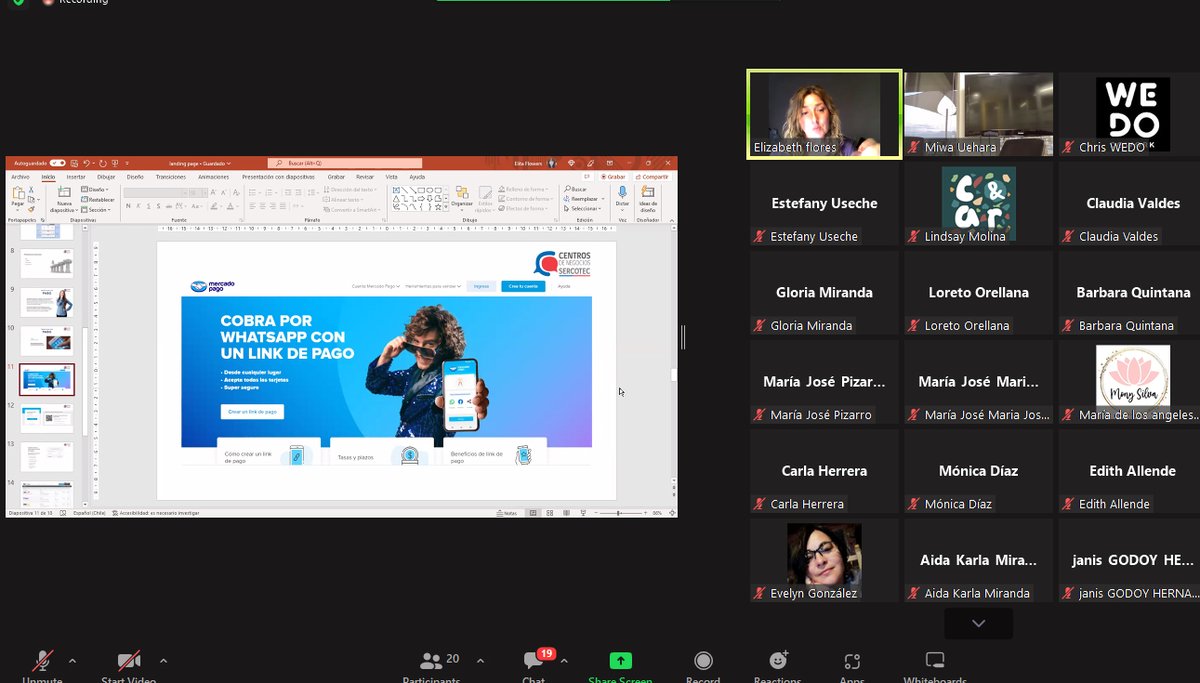Click Estefany Useche participant name label

coord(814,237)
